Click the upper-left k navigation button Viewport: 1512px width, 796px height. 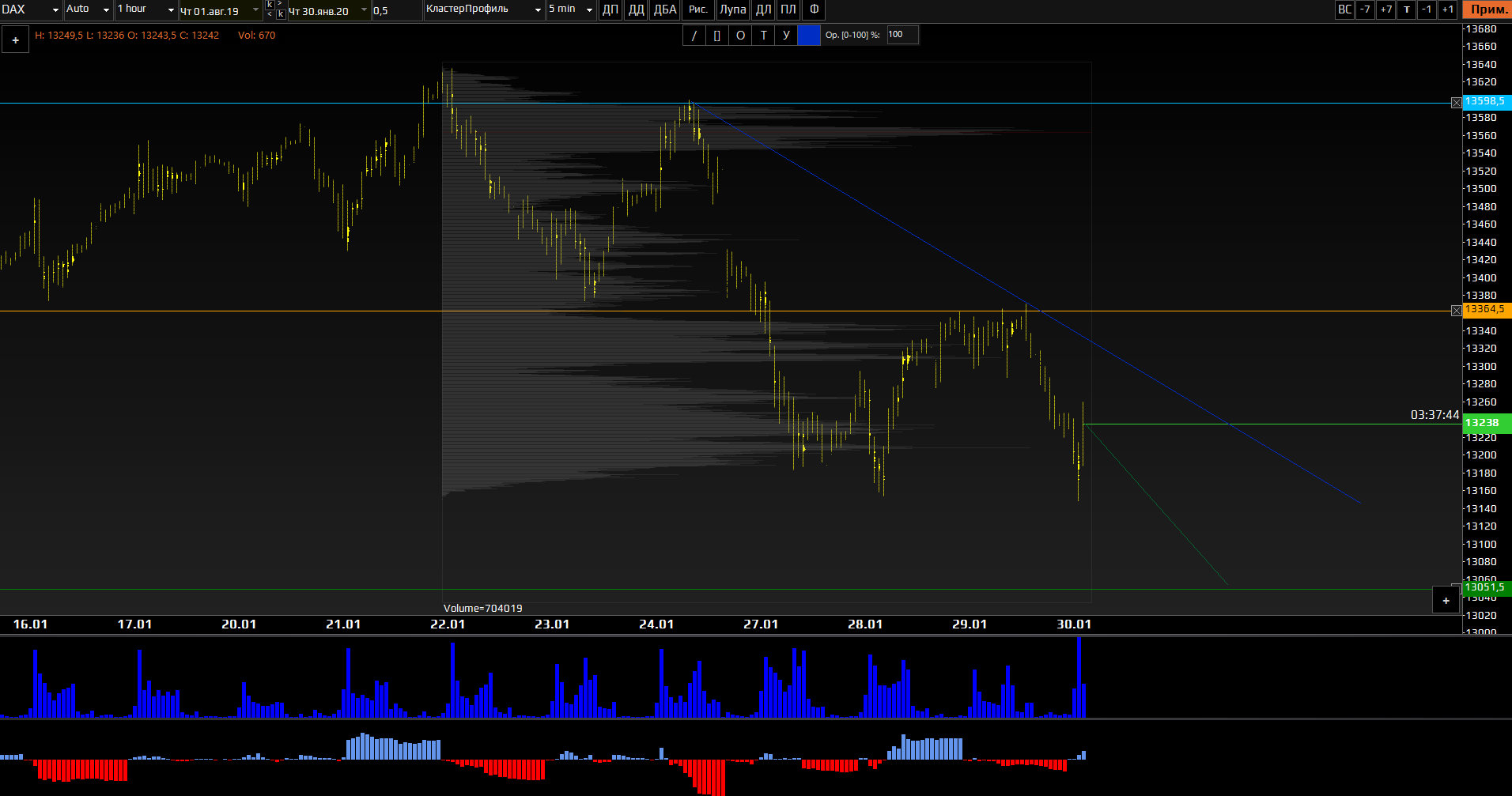coord(270,5)
